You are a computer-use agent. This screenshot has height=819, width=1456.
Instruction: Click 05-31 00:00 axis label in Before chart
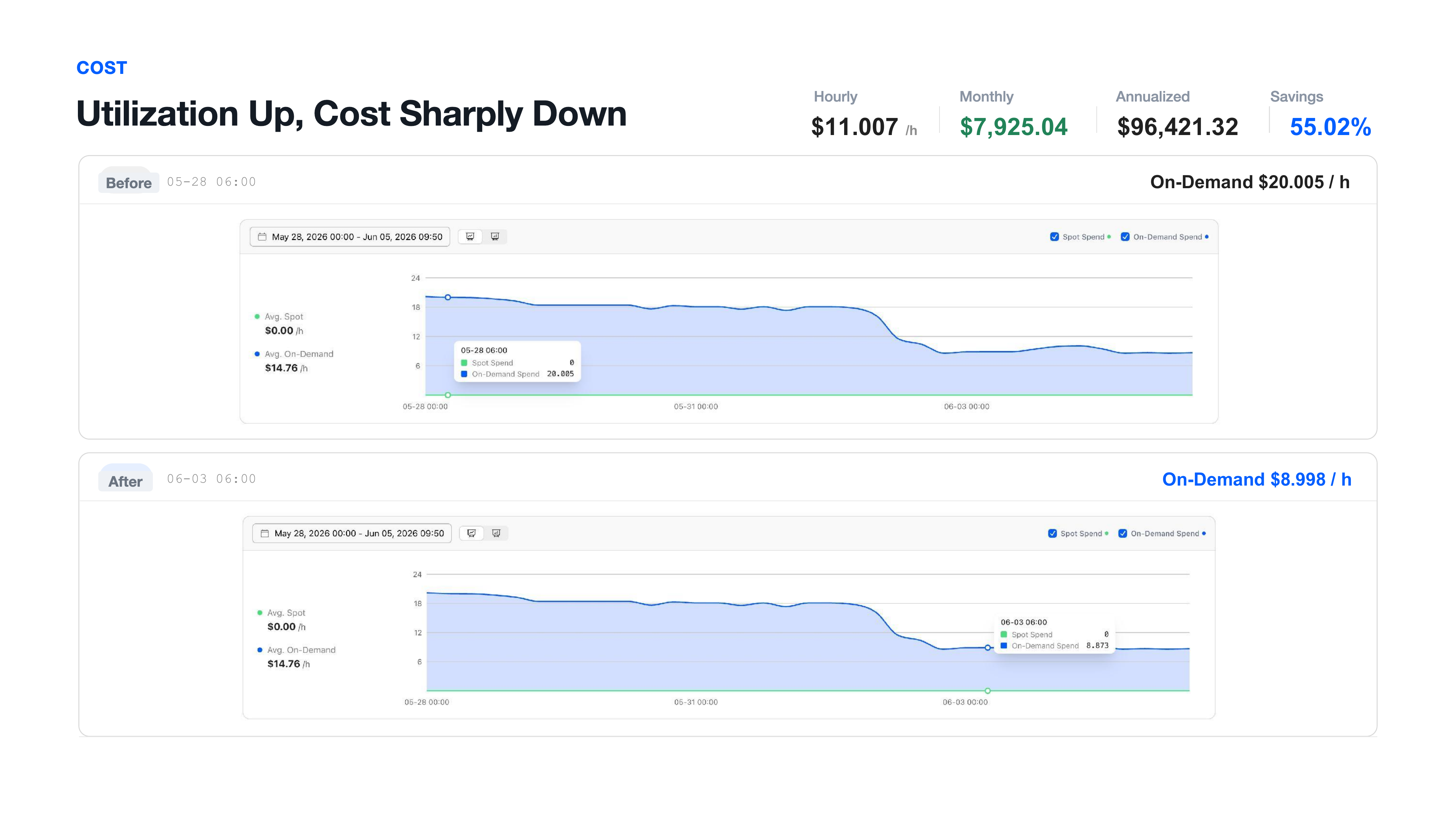pyautogui.click(x=696, y=406)
